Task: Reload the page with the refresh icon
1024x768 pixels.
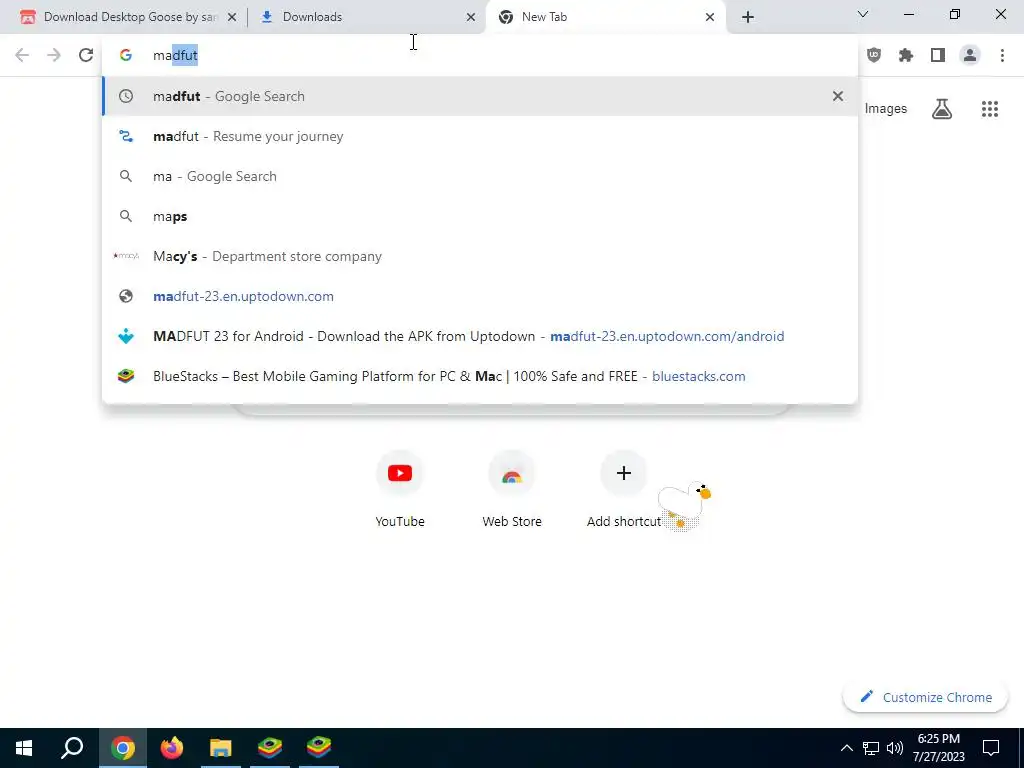Action: (x=86, y=56)
